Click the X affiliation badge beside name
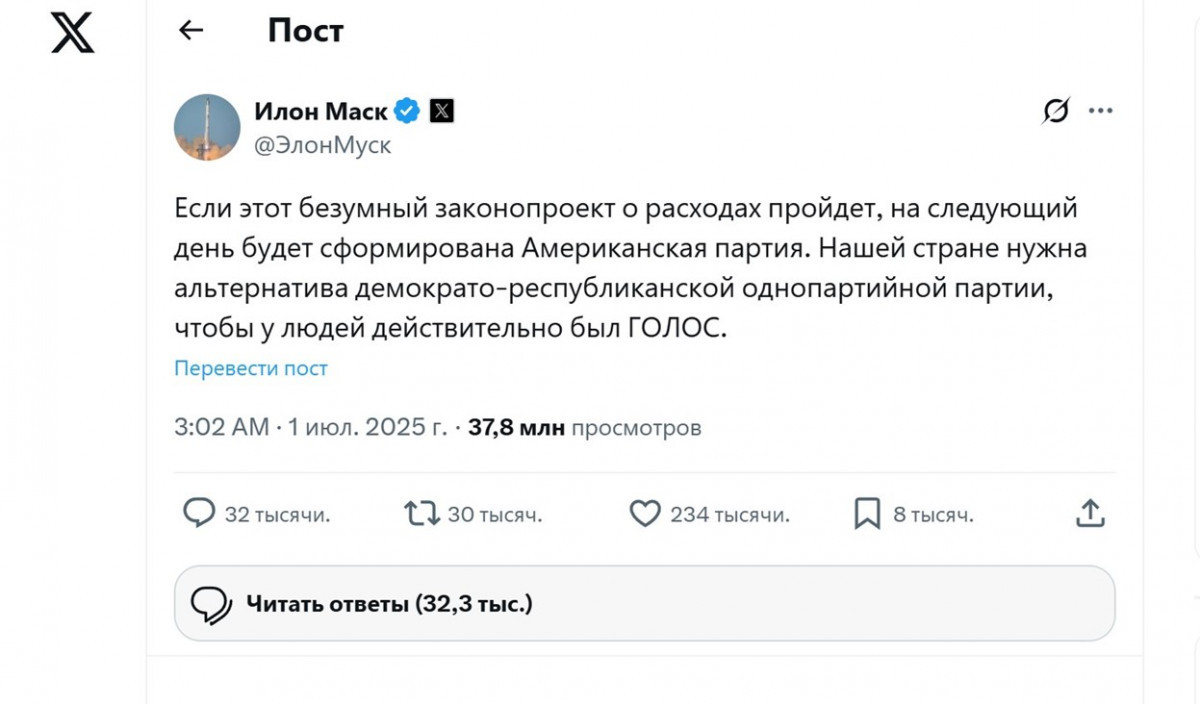Image resolution: width=1200 pixels, height=704 pixels. pyautogui.click(x=441, y=111)
